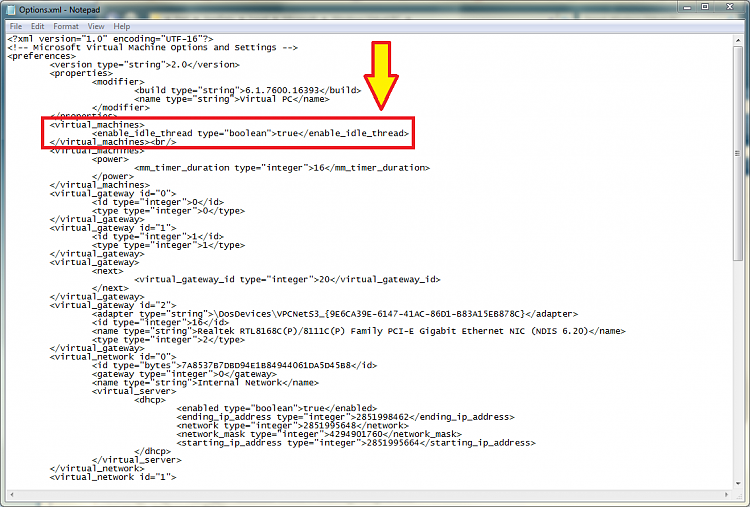Open the View menu
This screenshot has height=507, width=750.
pos(96,26)
